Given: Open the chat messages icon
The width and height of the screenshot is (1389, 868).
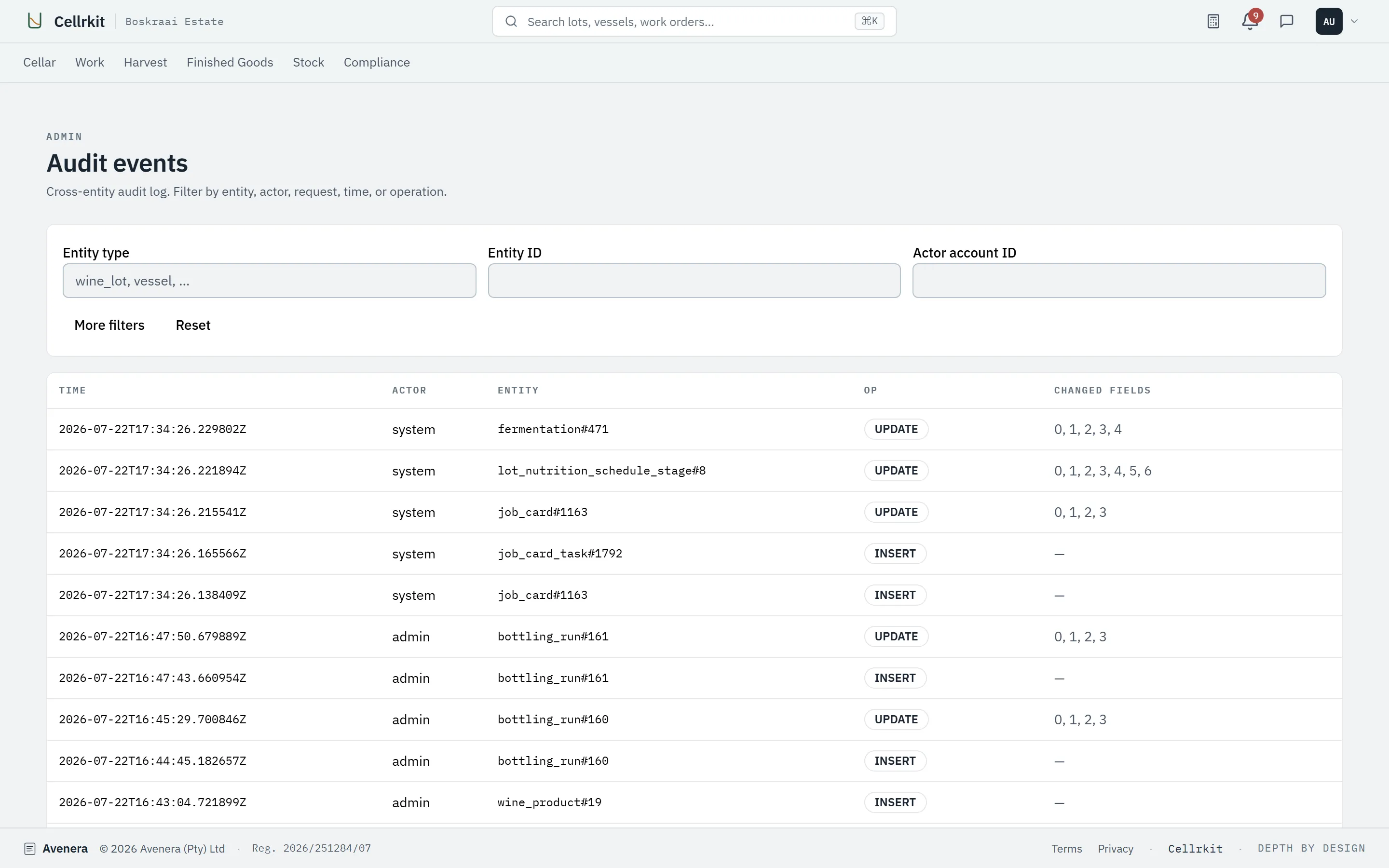Looking at the screenshot, I should [1287, 21].
